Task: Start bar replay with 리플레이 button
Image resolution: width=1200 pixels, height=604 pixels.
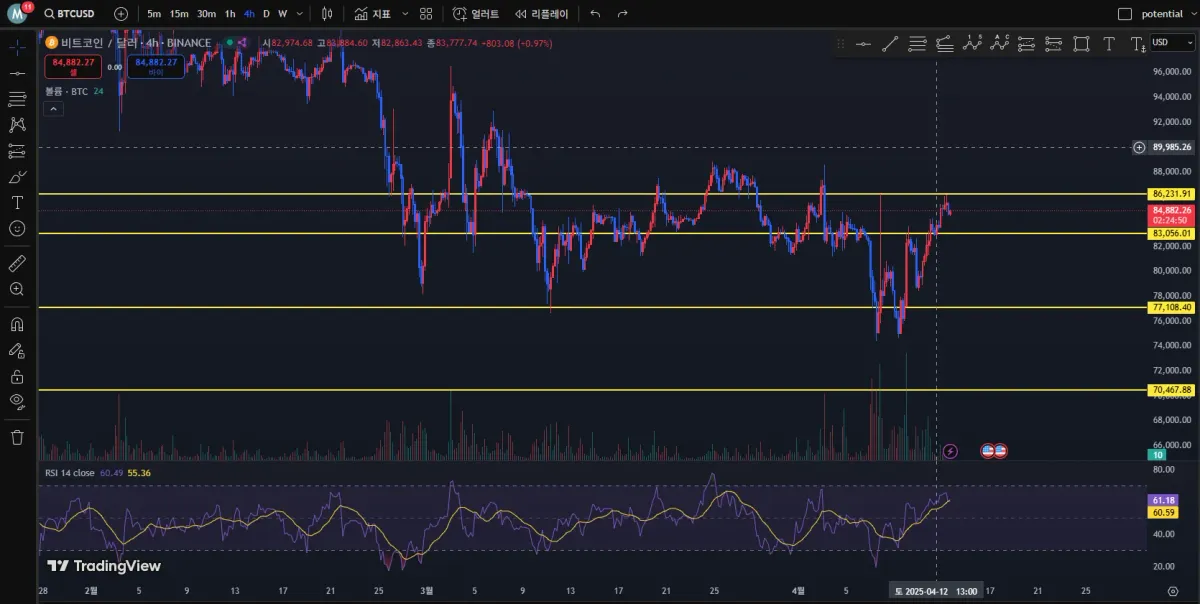Action: 541,14
